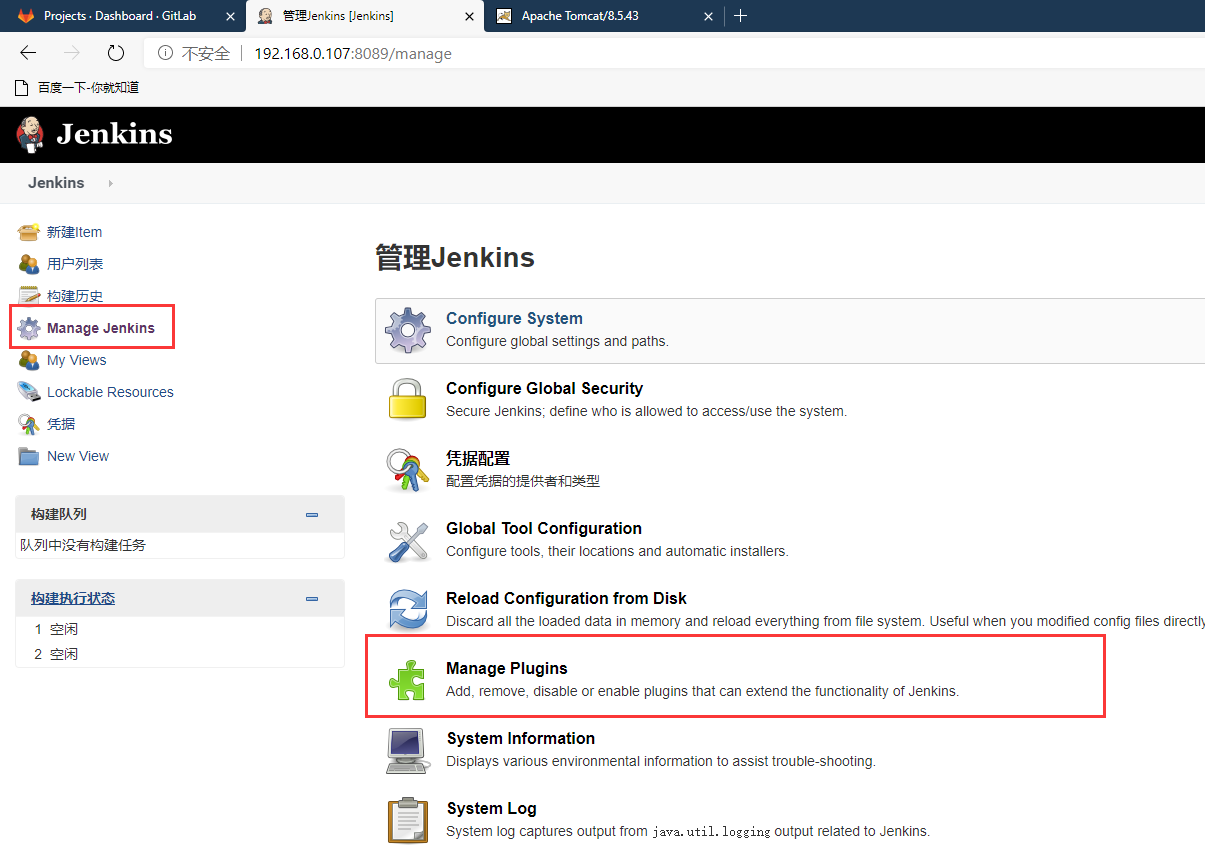This screenshot has width=1205, height=847.
Task: Click the Configure Global Security padlock icon
Action: (x=408, y=399)
